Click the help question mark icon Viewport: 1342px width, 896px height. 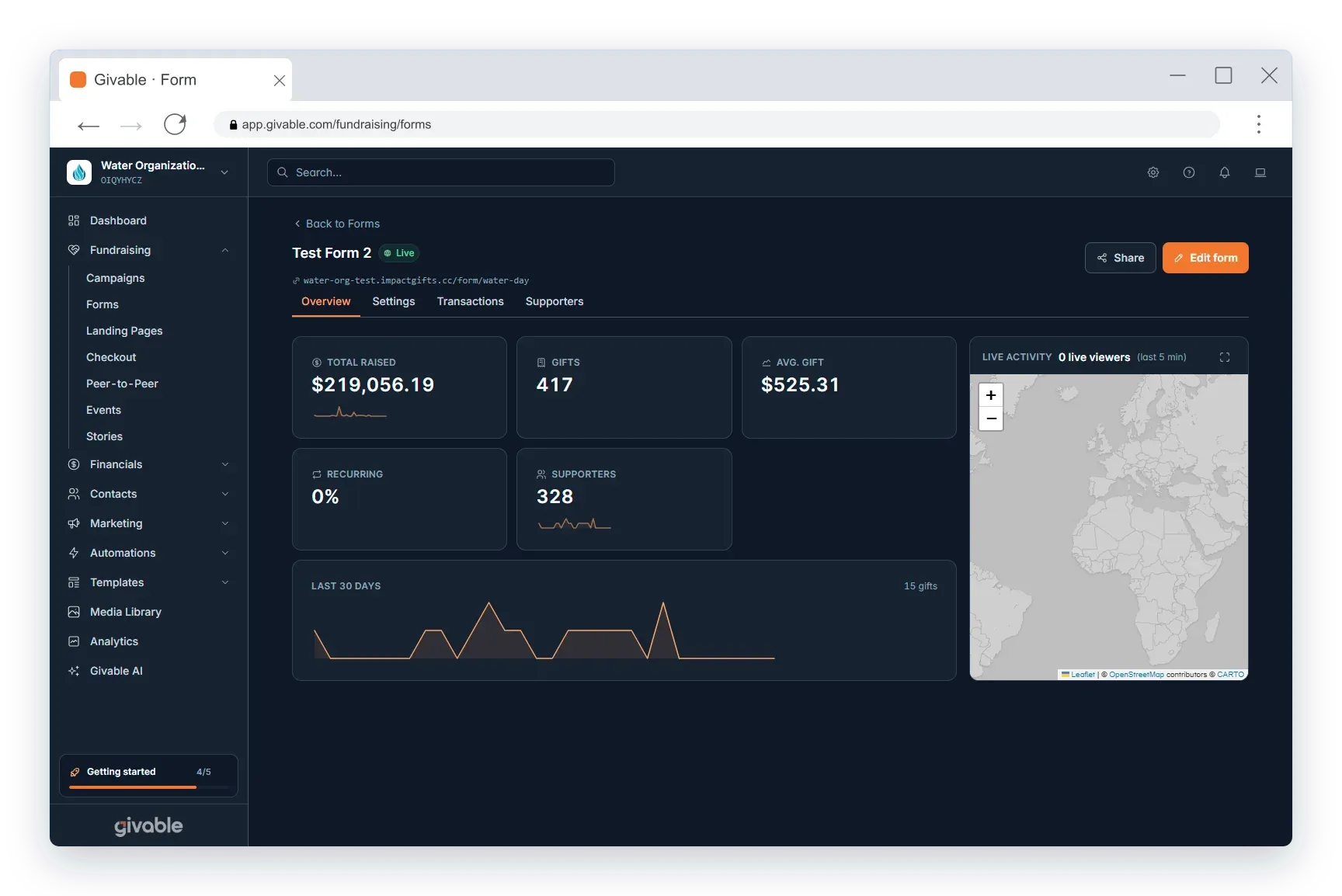pos(1189,172)
